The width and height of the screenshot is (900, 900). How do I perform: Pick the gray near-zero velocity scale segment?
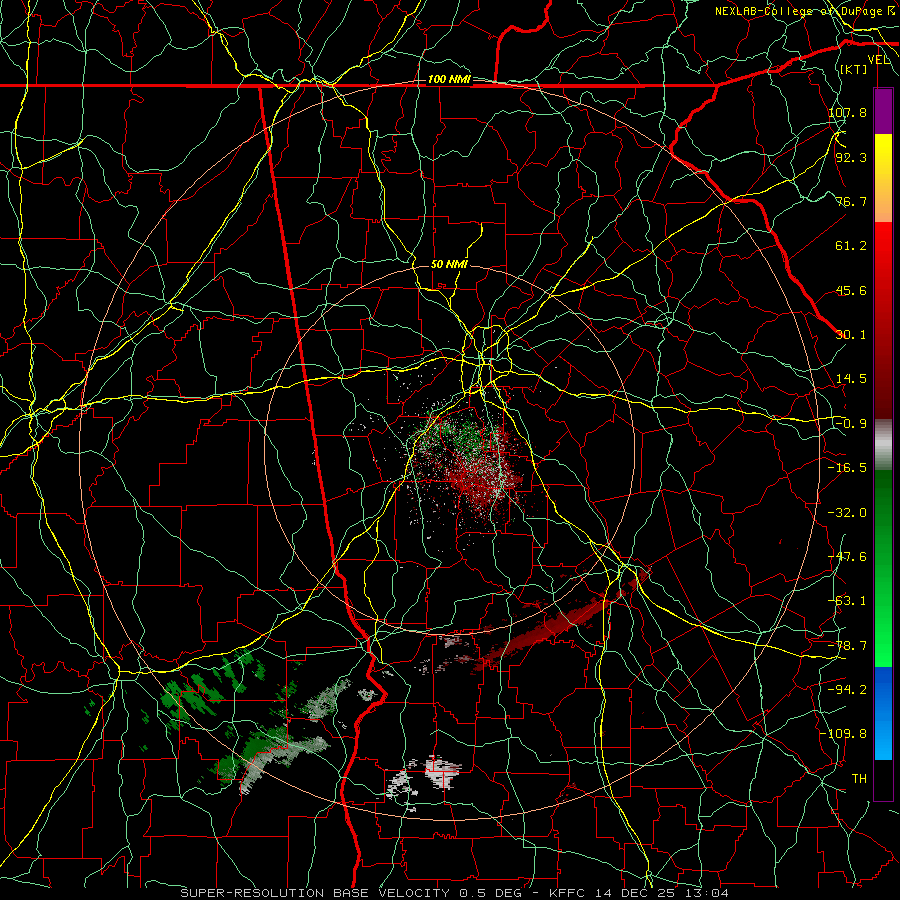tap(883, 444)
